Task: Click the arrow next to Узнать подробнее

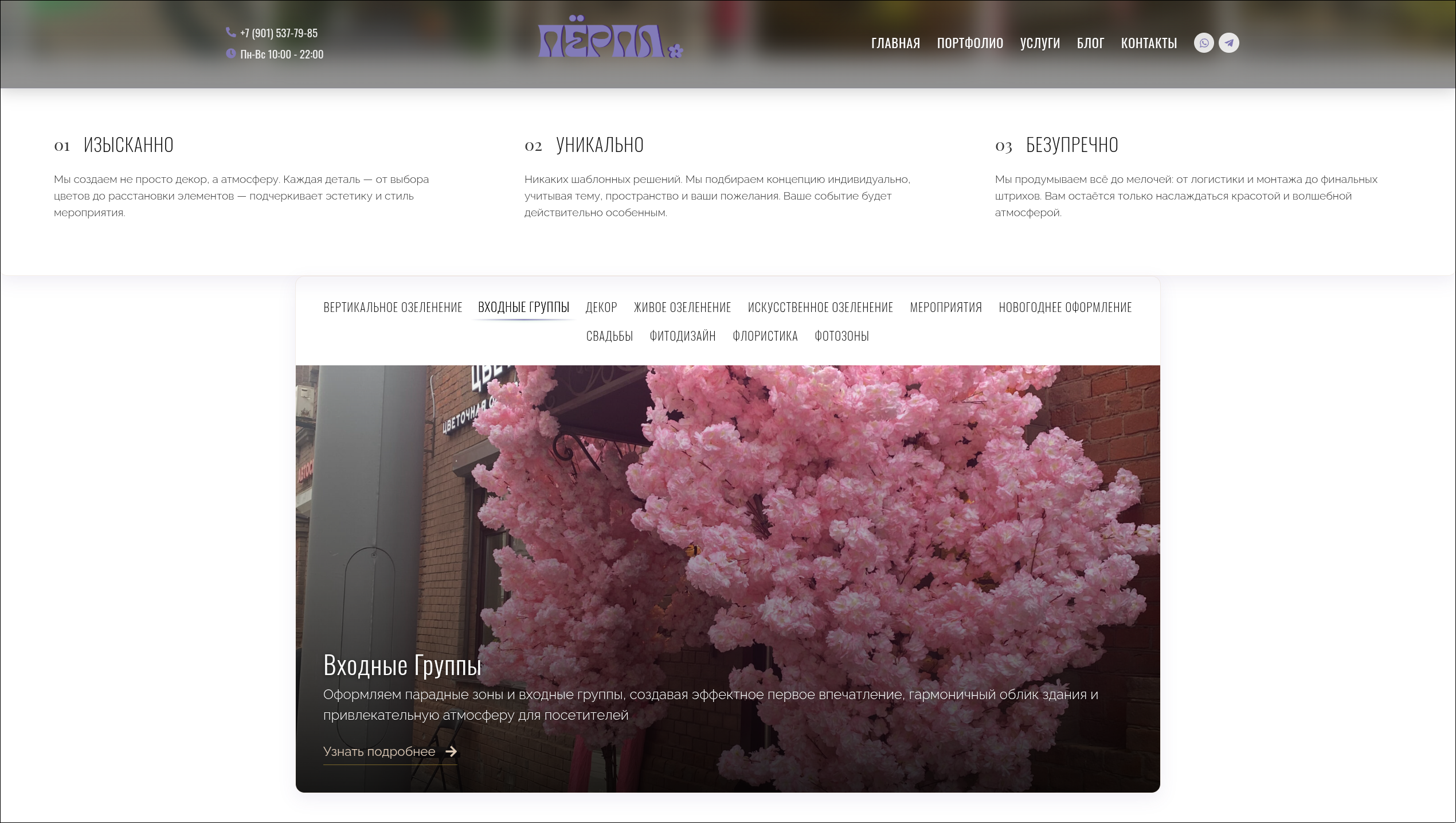Action: pyautogui.click(x=452, y=751)
